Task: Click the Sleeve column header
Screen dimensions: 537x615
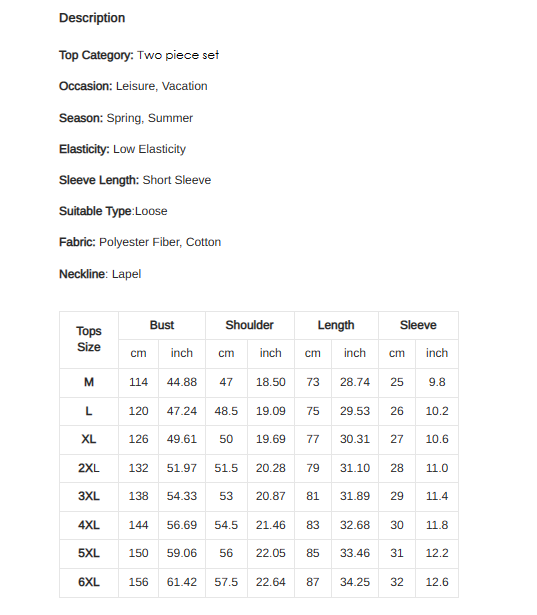Action: click(418, 326)
